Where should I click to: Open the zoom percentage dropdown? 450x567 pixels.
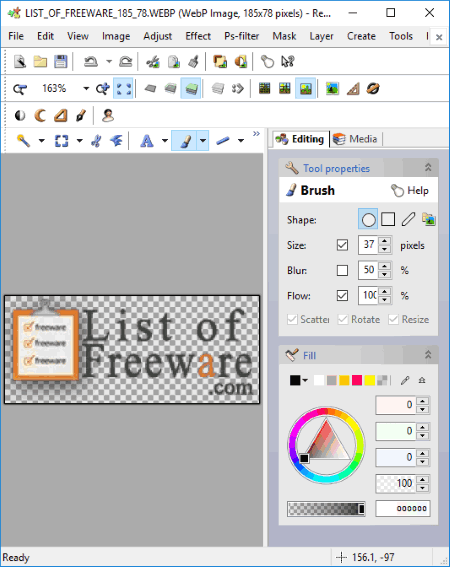(86, 89)
